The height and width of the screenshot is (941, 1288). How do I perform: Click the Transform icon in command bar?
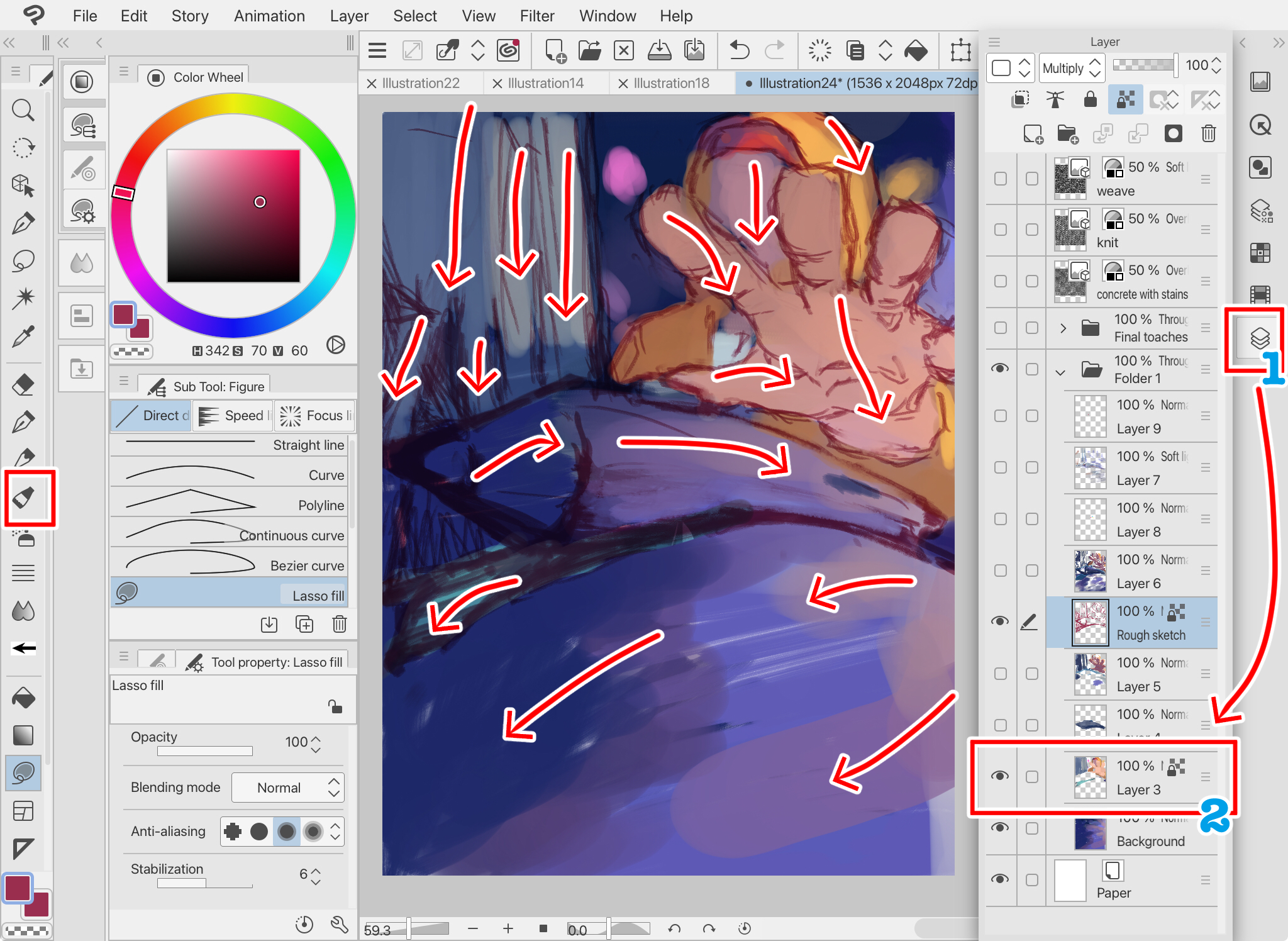click(x=961, y=50)
